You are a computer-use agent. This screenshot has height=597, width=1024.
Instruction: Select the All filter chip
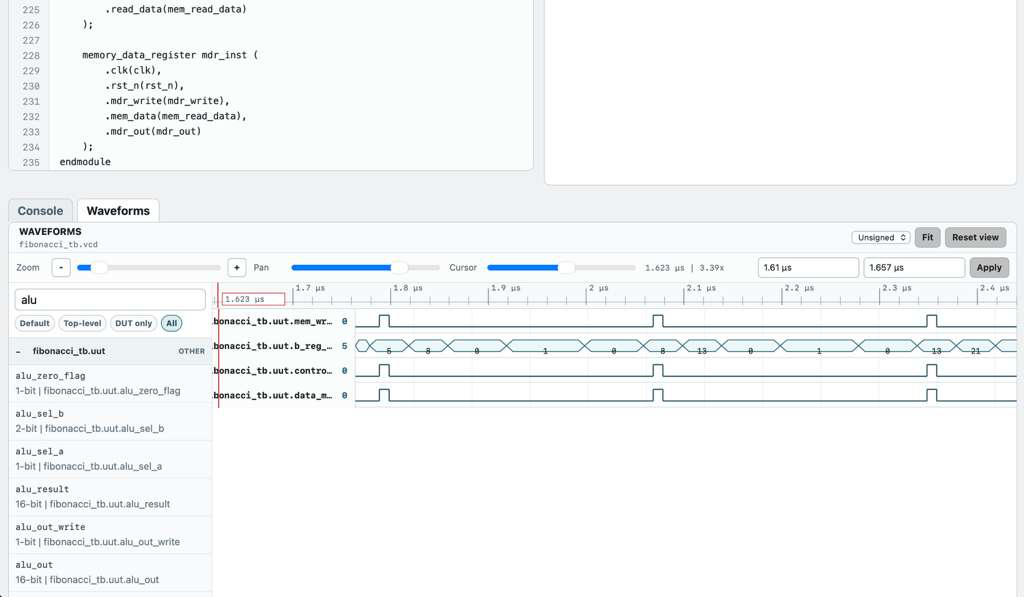click(x=172, y=323)
